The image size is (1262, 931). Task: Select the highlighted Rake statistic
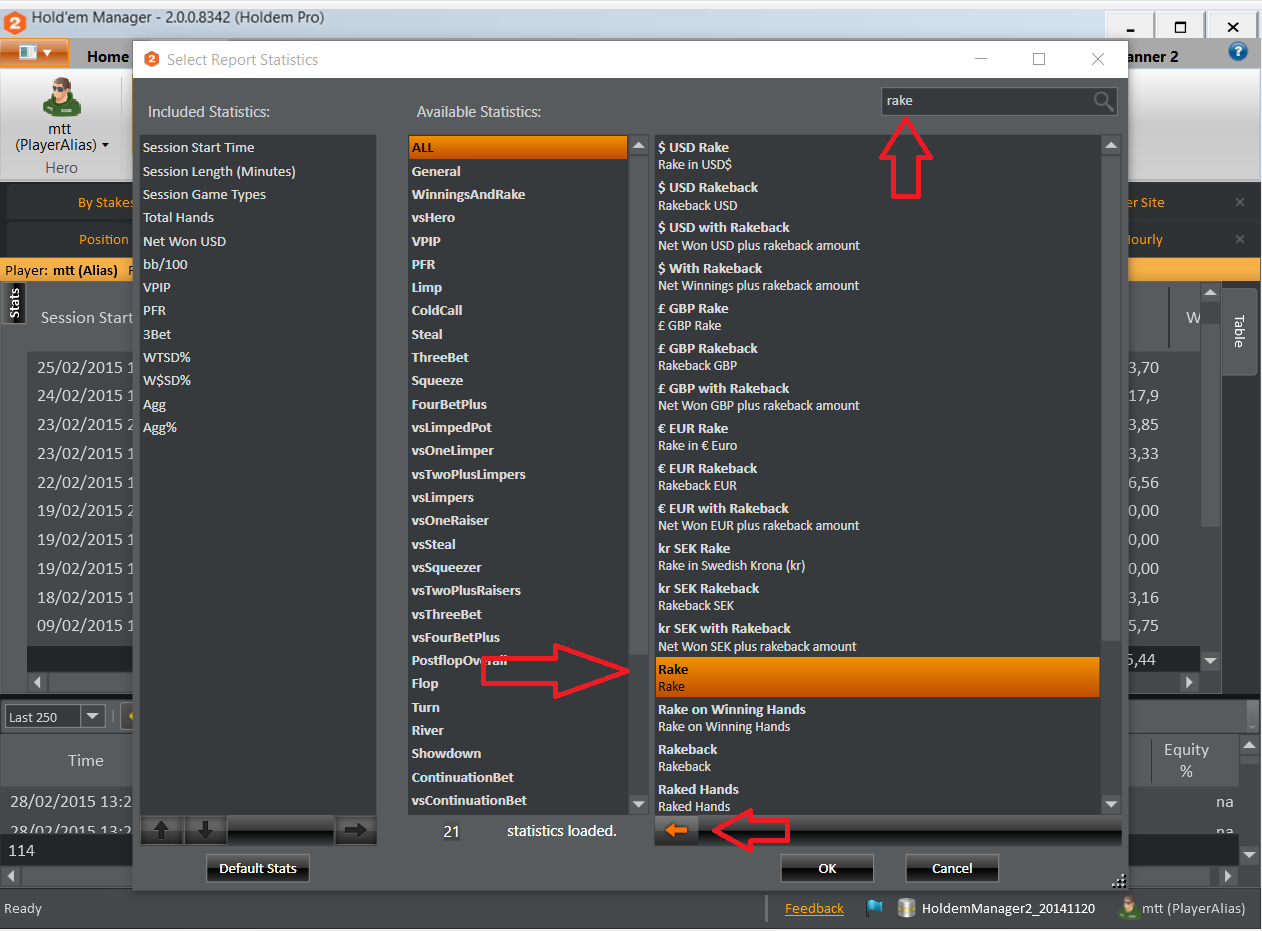tap(877, 677)
